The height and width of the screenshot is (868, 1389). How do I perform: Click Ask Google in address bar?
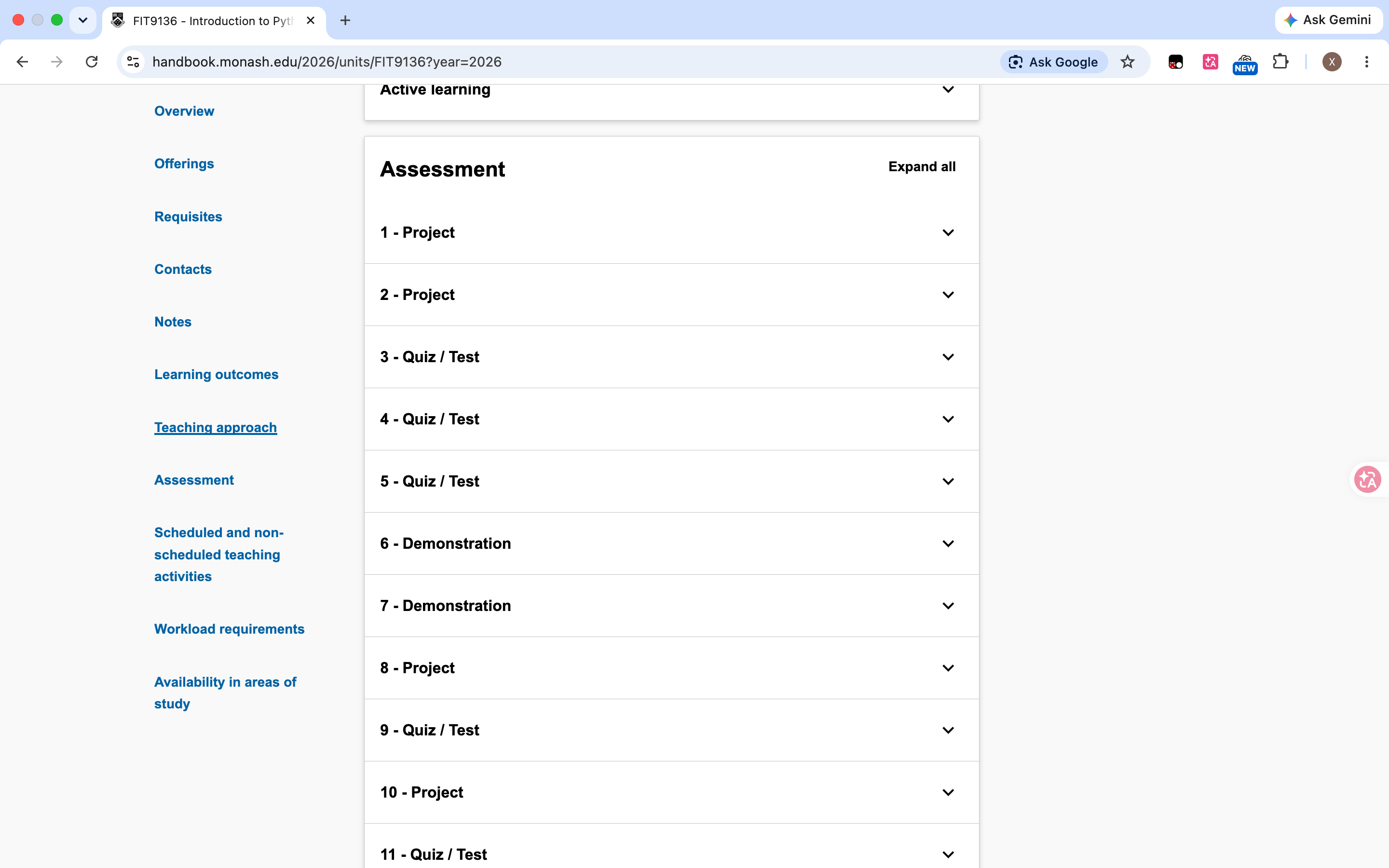1053,62
